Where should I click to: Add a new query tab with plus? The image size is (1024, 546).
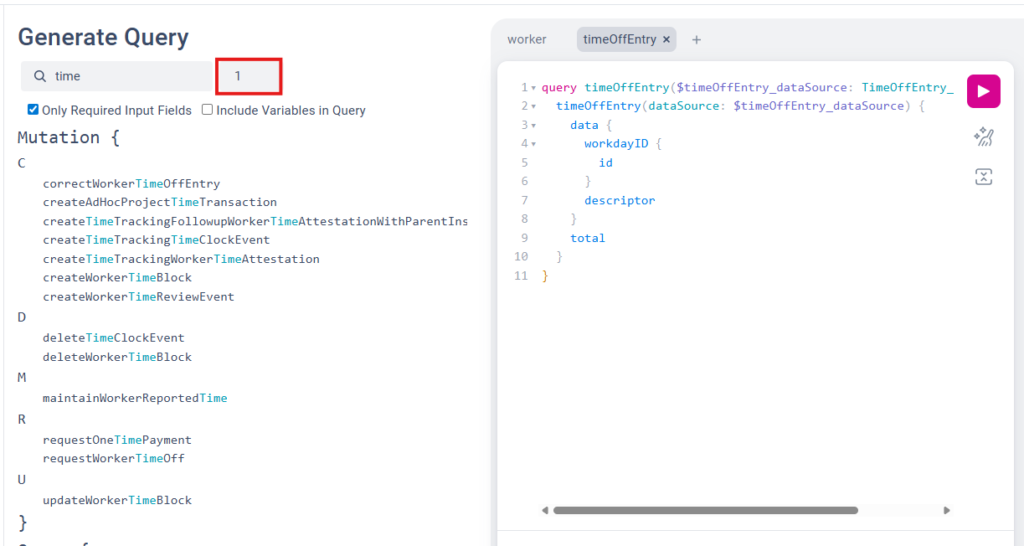696,40
